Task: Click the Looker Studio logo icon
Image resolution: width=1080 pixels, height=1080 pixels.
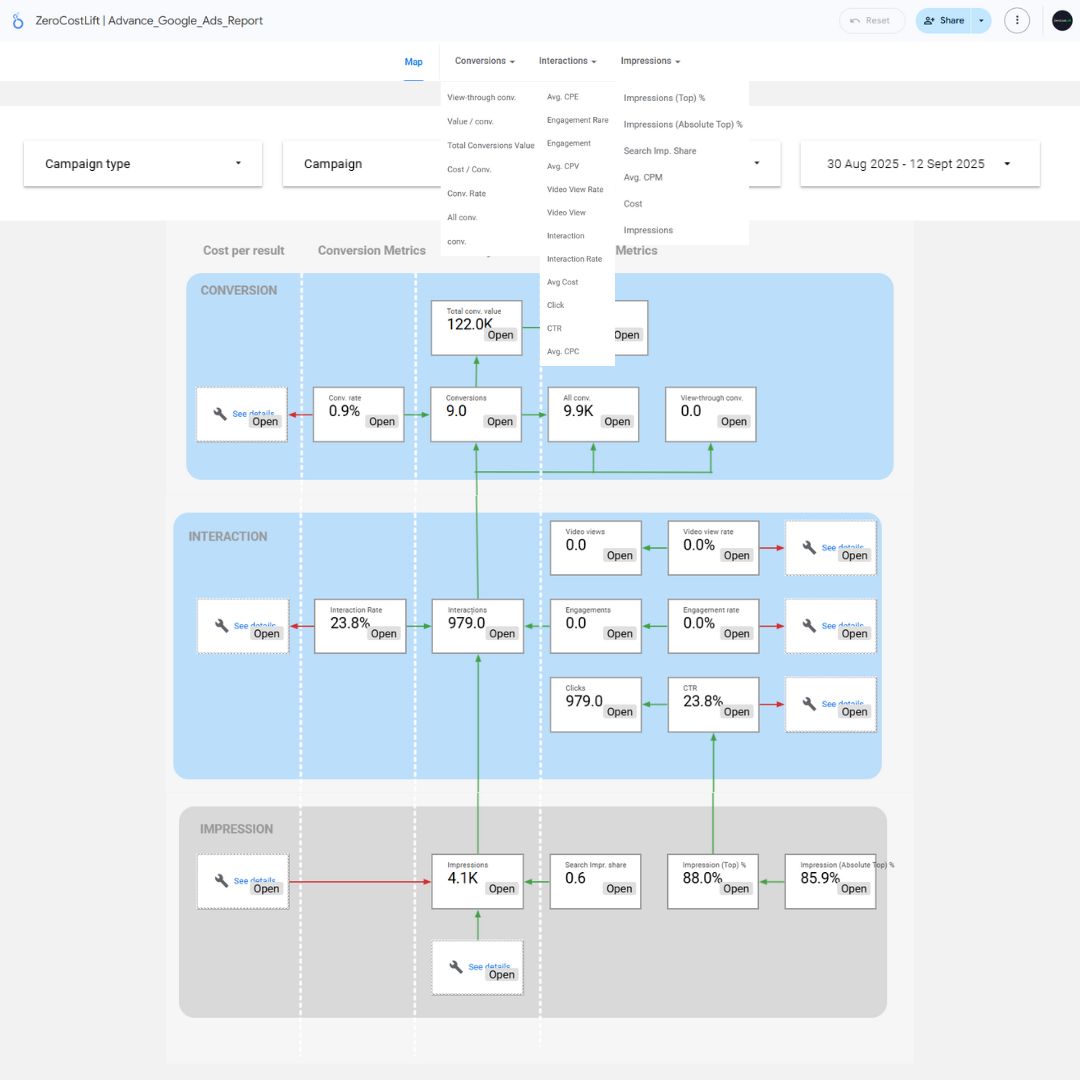Action: pos(18,21)
